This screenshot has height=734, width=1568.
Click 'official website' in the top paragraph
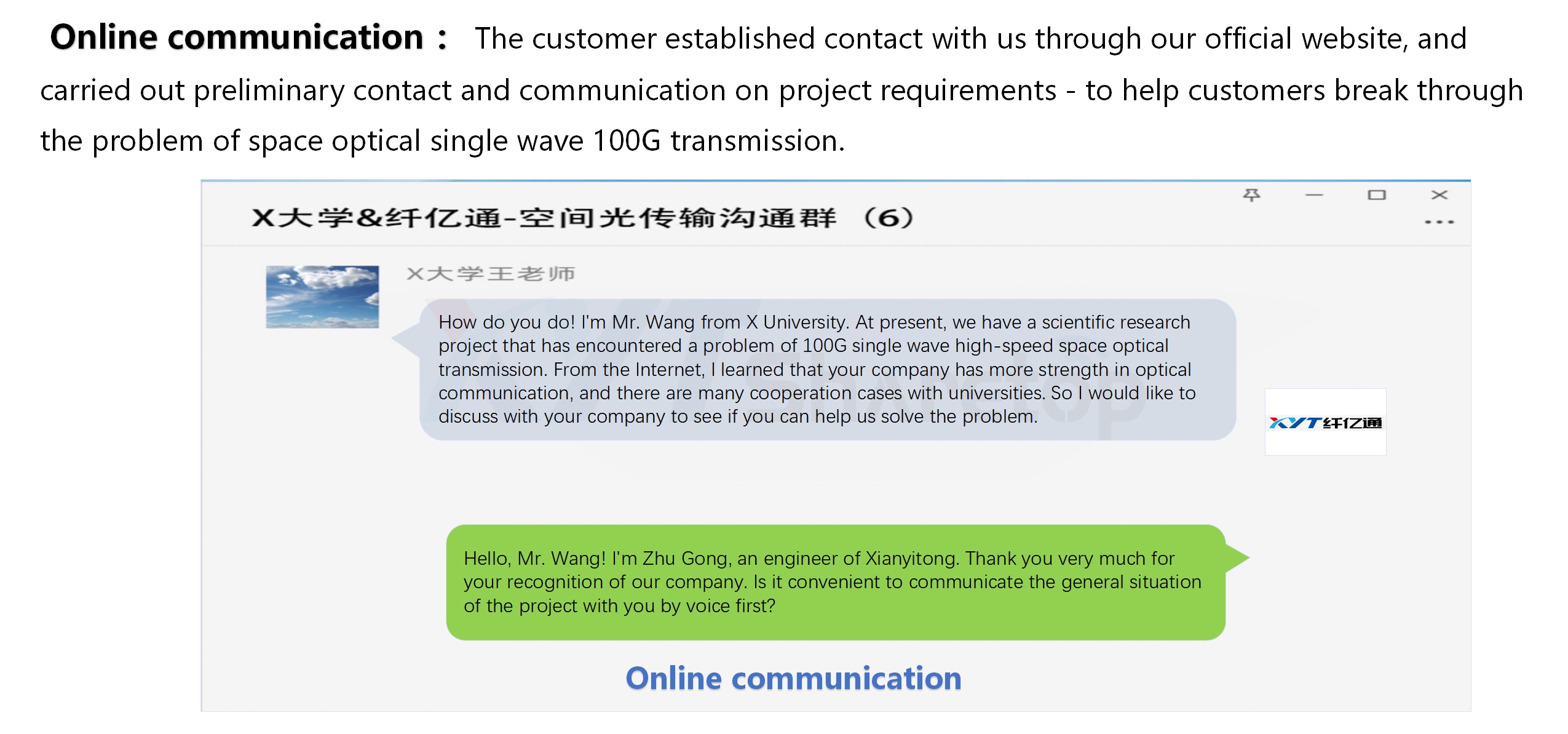(1302, 39)
